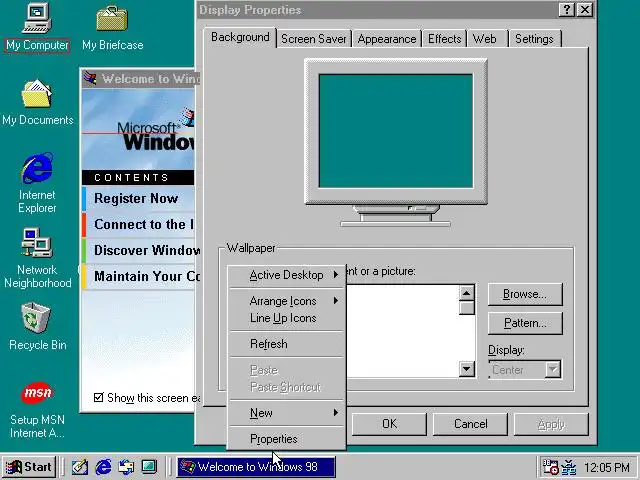Click the Task Scheduler tray icon

(549, 467)
